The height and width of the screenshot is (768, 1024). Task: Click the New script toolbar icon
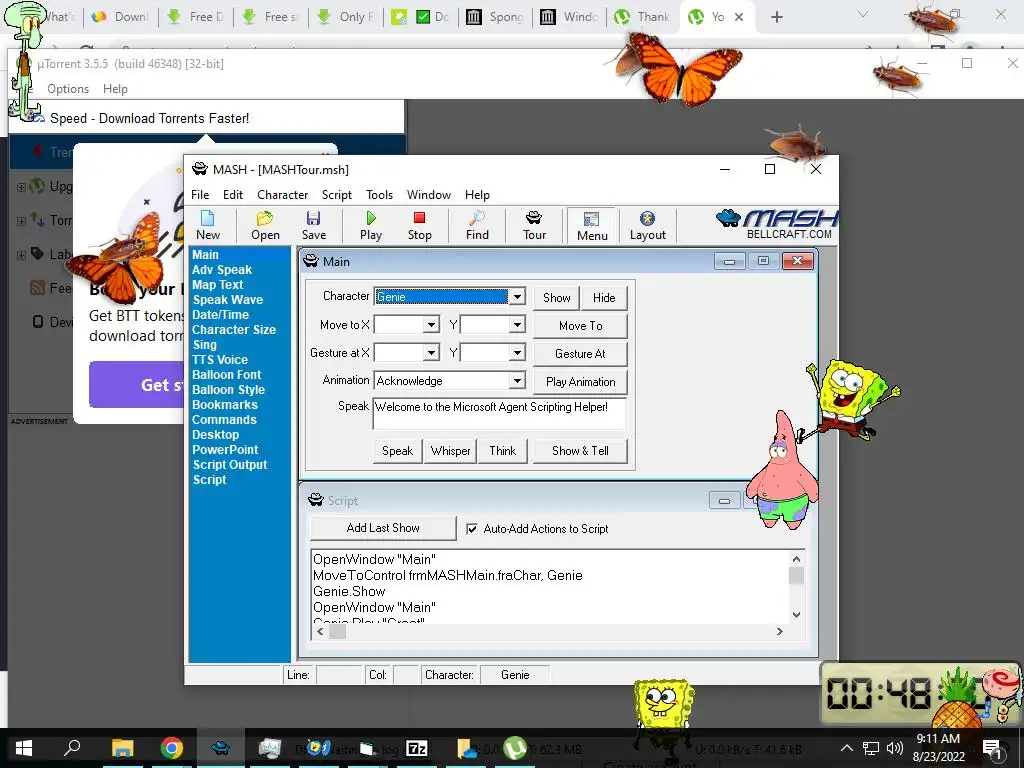point(208,225)
